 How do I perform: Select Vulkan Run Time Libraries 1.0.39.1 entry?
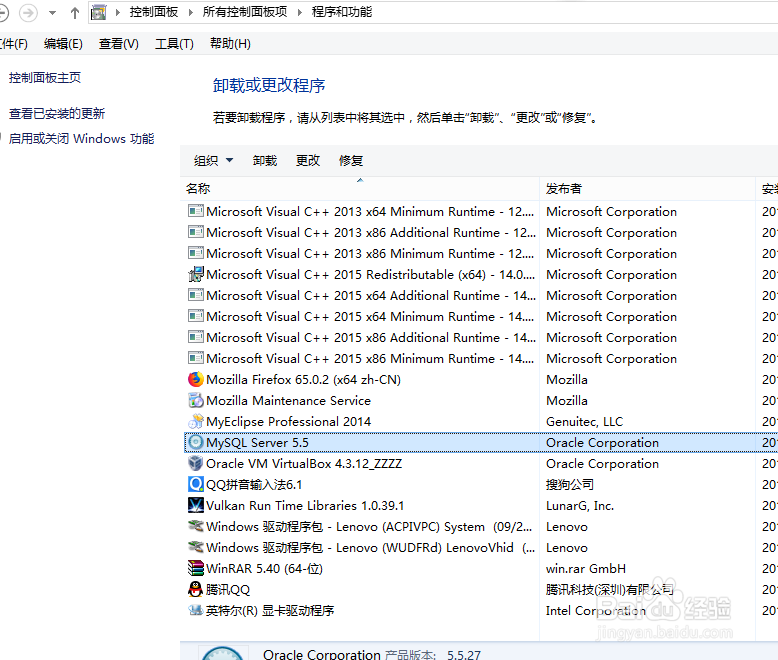tap(305, 506)
